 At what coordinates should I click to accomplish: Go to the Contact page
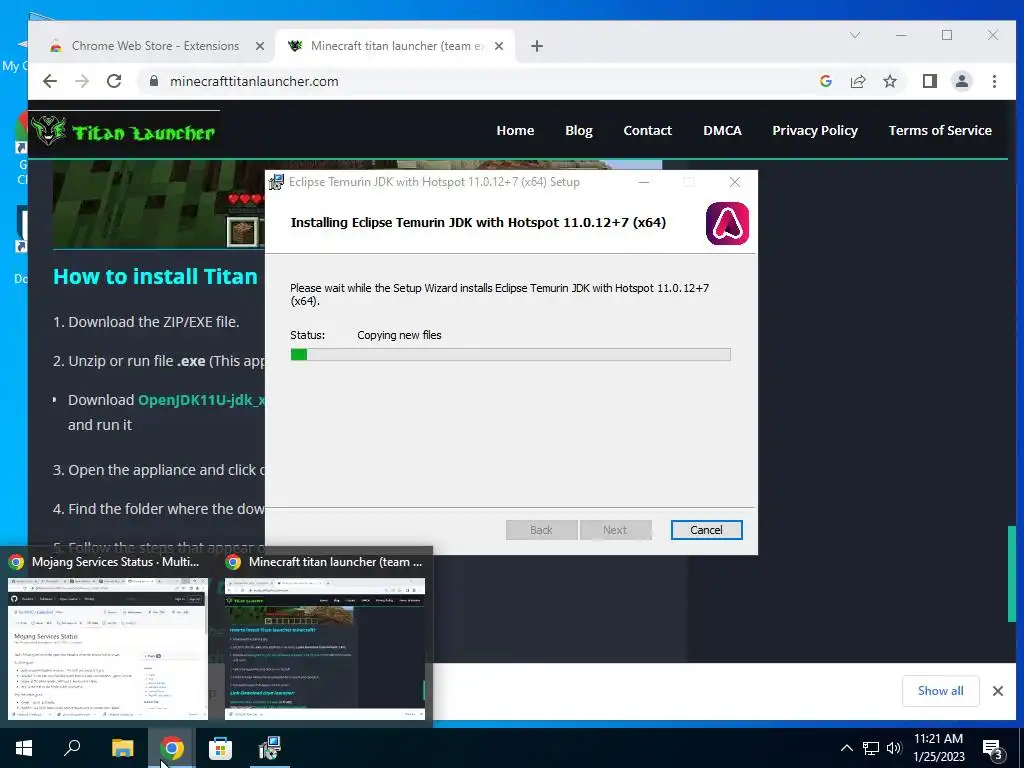647,131
